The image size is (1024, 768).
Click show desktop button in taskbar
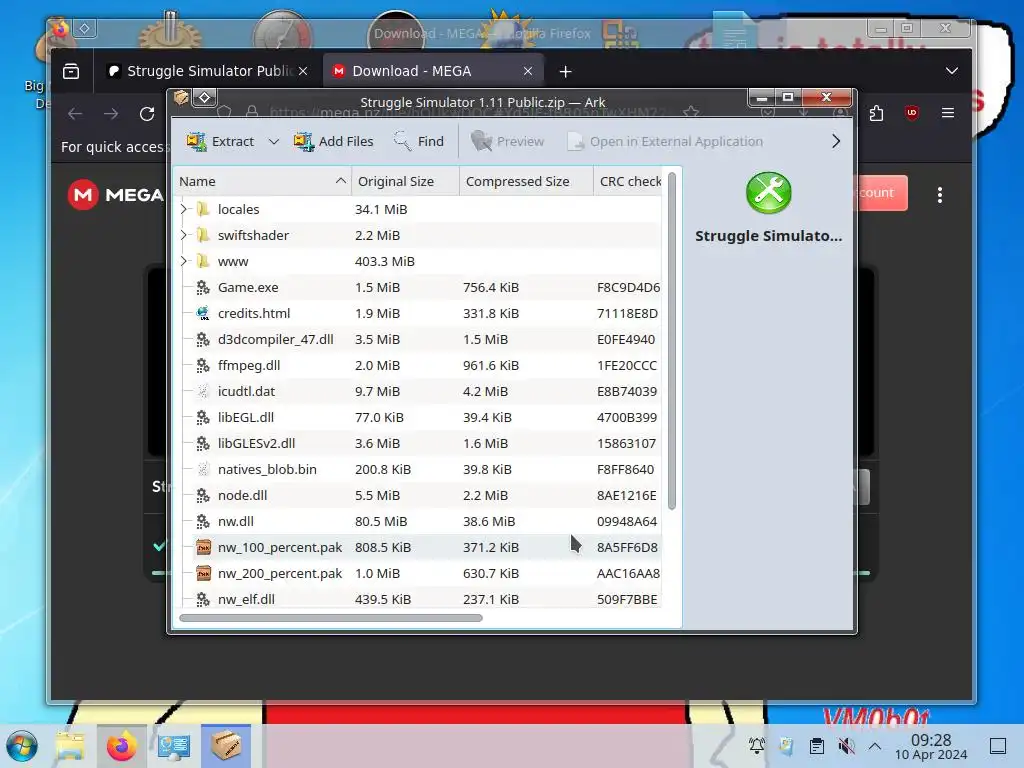[998, 746]
